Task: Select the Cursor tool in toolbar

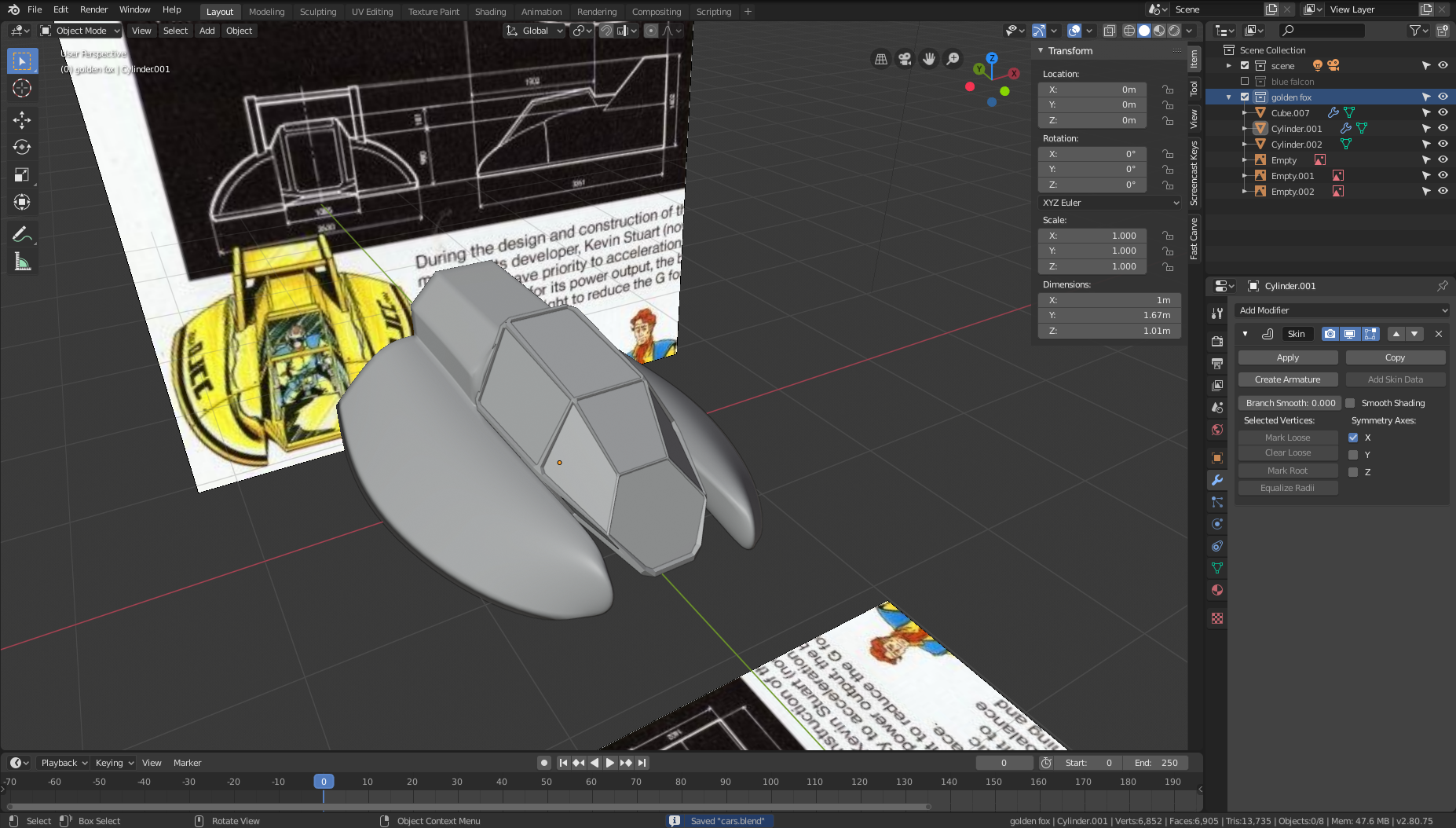Action: 22,88
